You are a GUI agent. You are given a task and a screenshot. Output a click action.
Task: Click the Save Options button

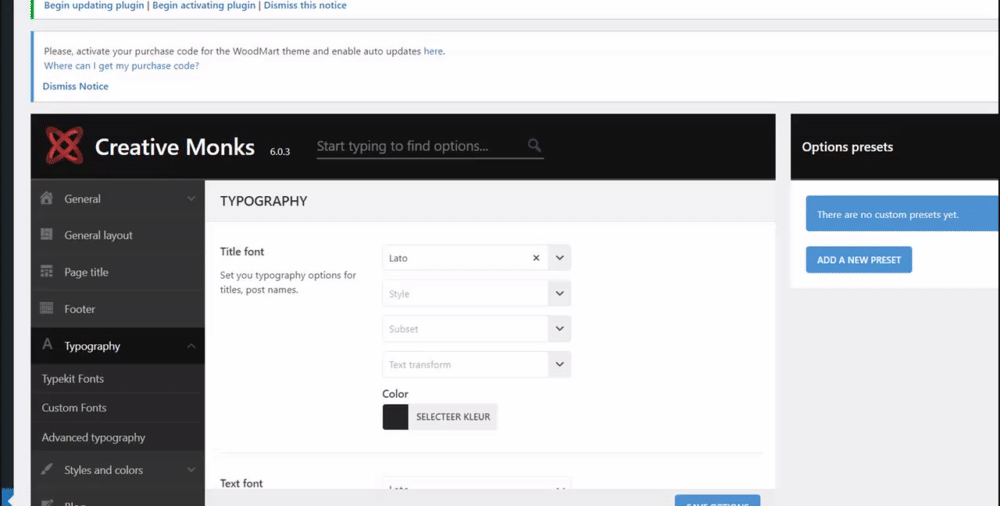coord(717,501)
